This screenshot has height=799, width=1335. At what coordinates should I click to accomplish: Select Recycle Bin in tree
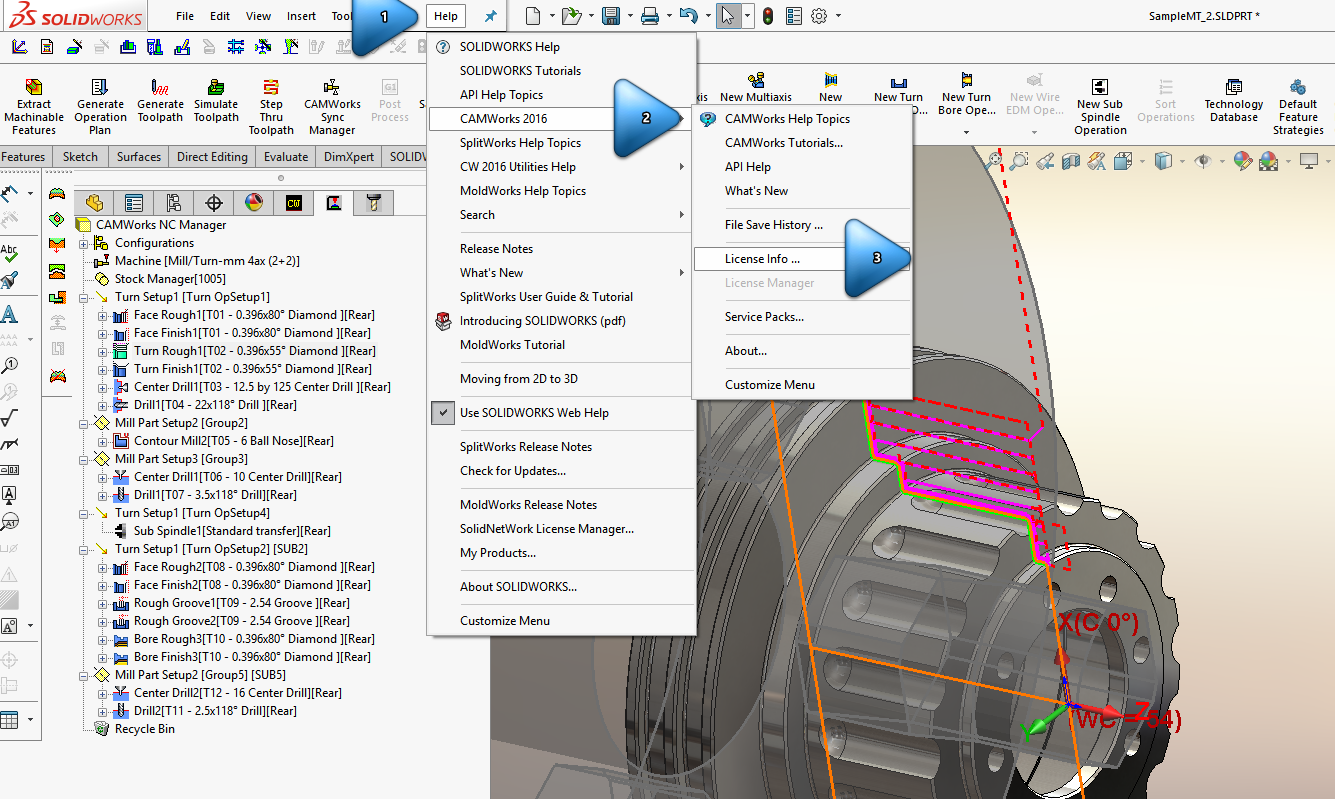click(144, 729)
